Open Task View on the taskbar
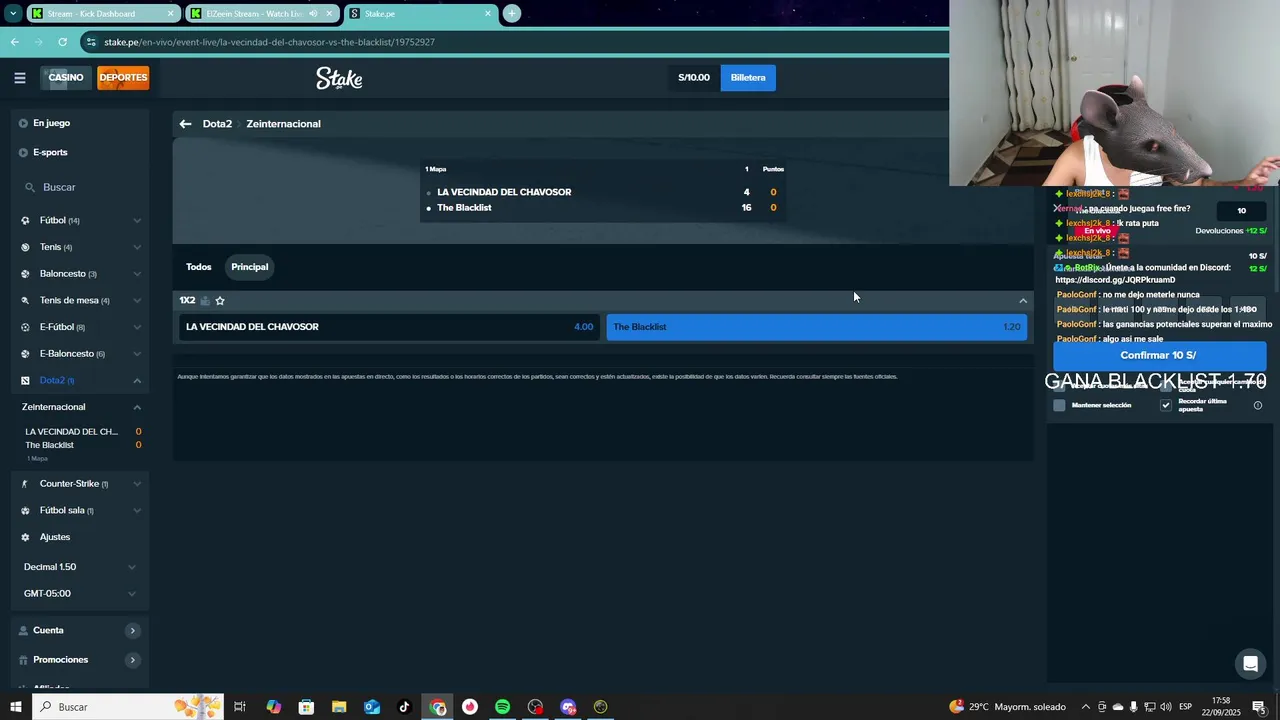The height and width of the screenshot is (720, 1280). 240,707
